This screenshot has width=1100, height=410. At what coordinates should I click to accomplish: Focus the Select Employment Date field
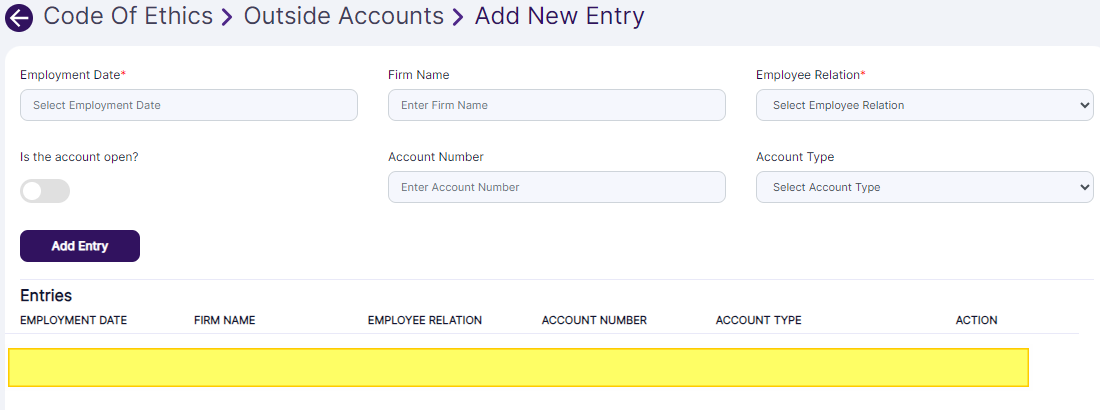(189, 105)
